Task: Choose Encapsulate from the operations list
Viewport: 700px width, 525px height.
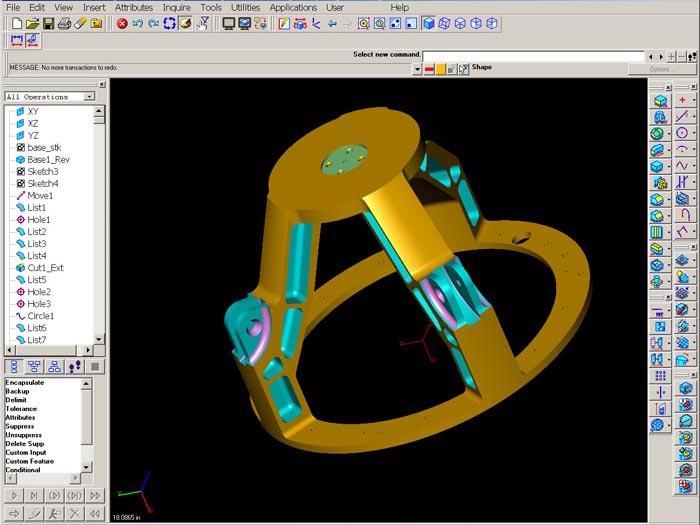Action: (x=25, y=382)
